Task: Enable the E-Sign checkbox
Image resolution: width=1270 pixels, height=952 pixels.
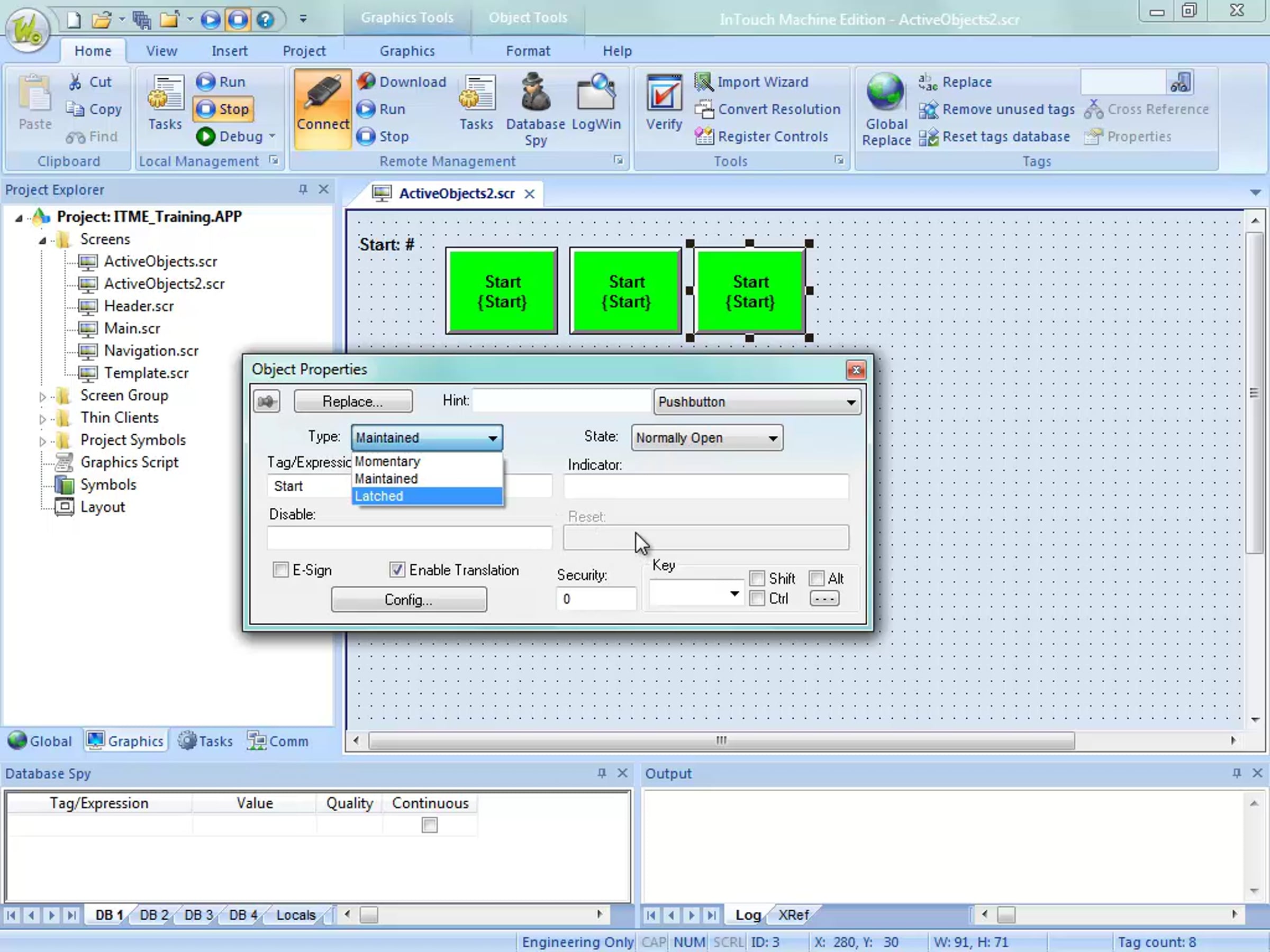Action: click(281, 570)
